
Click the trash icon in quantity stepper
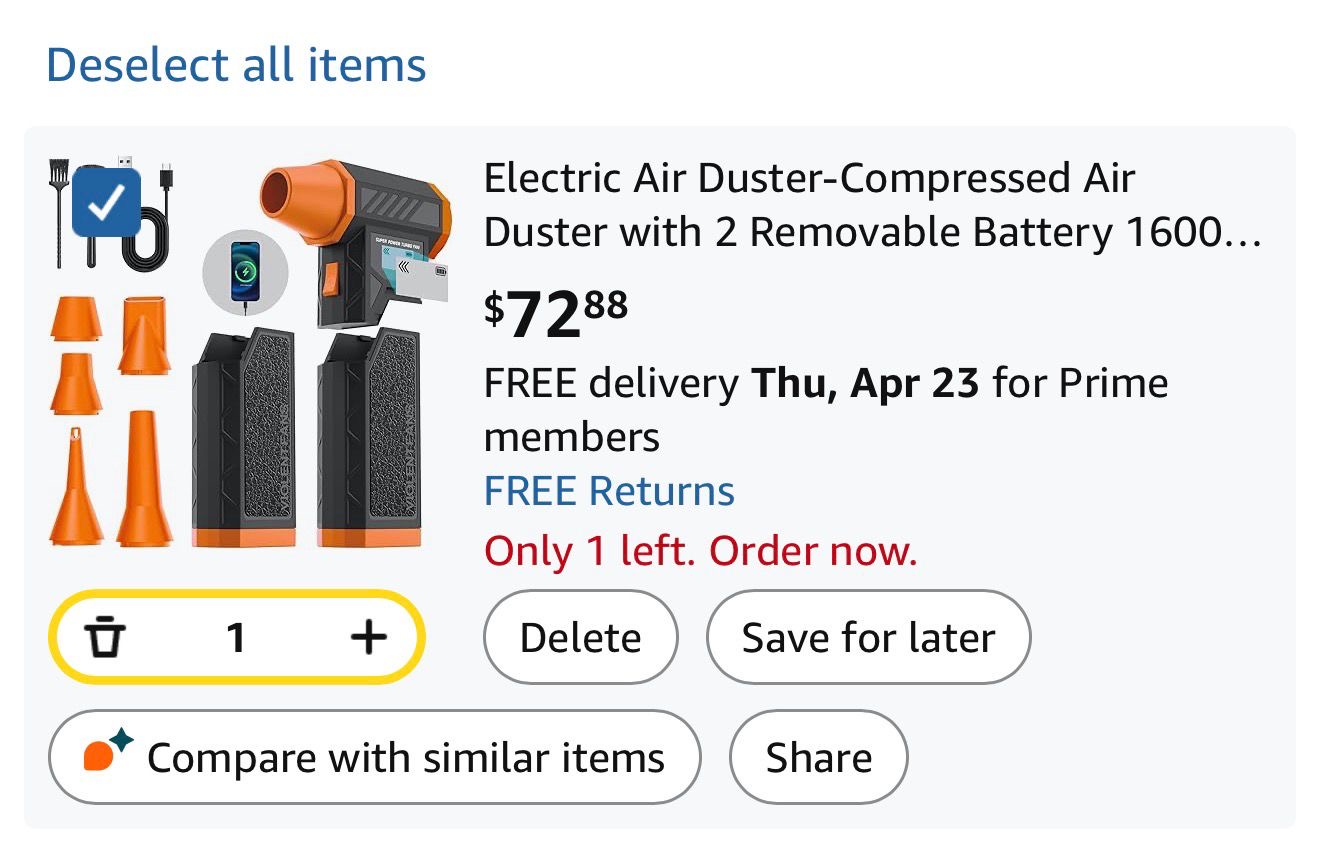pyautogui.click(x=104, y=637)
